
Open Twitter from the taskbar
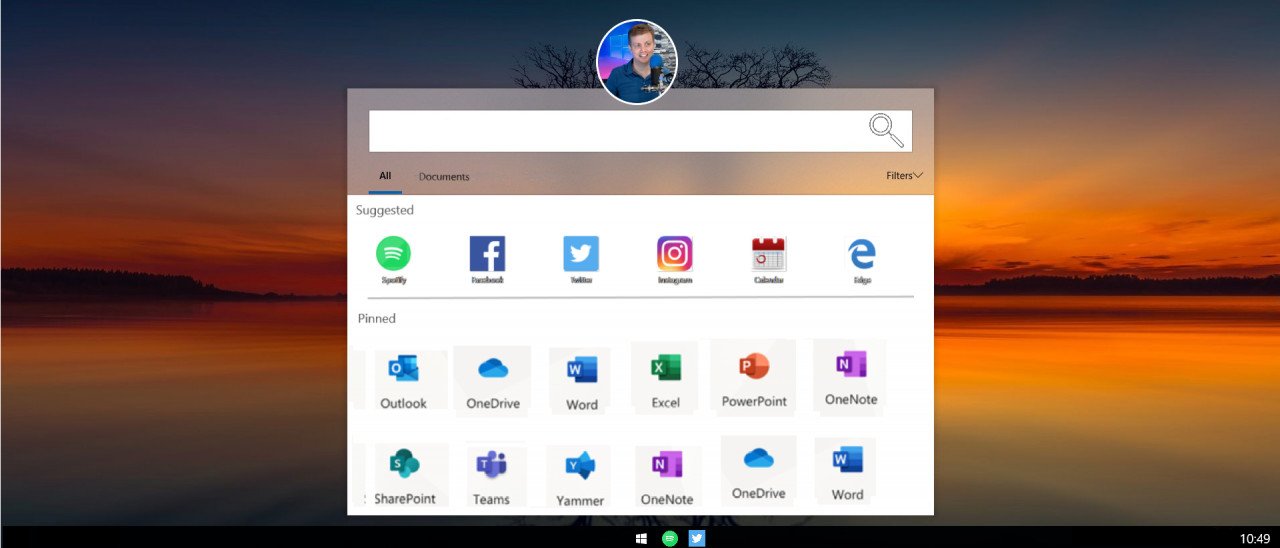click(697, 538)
